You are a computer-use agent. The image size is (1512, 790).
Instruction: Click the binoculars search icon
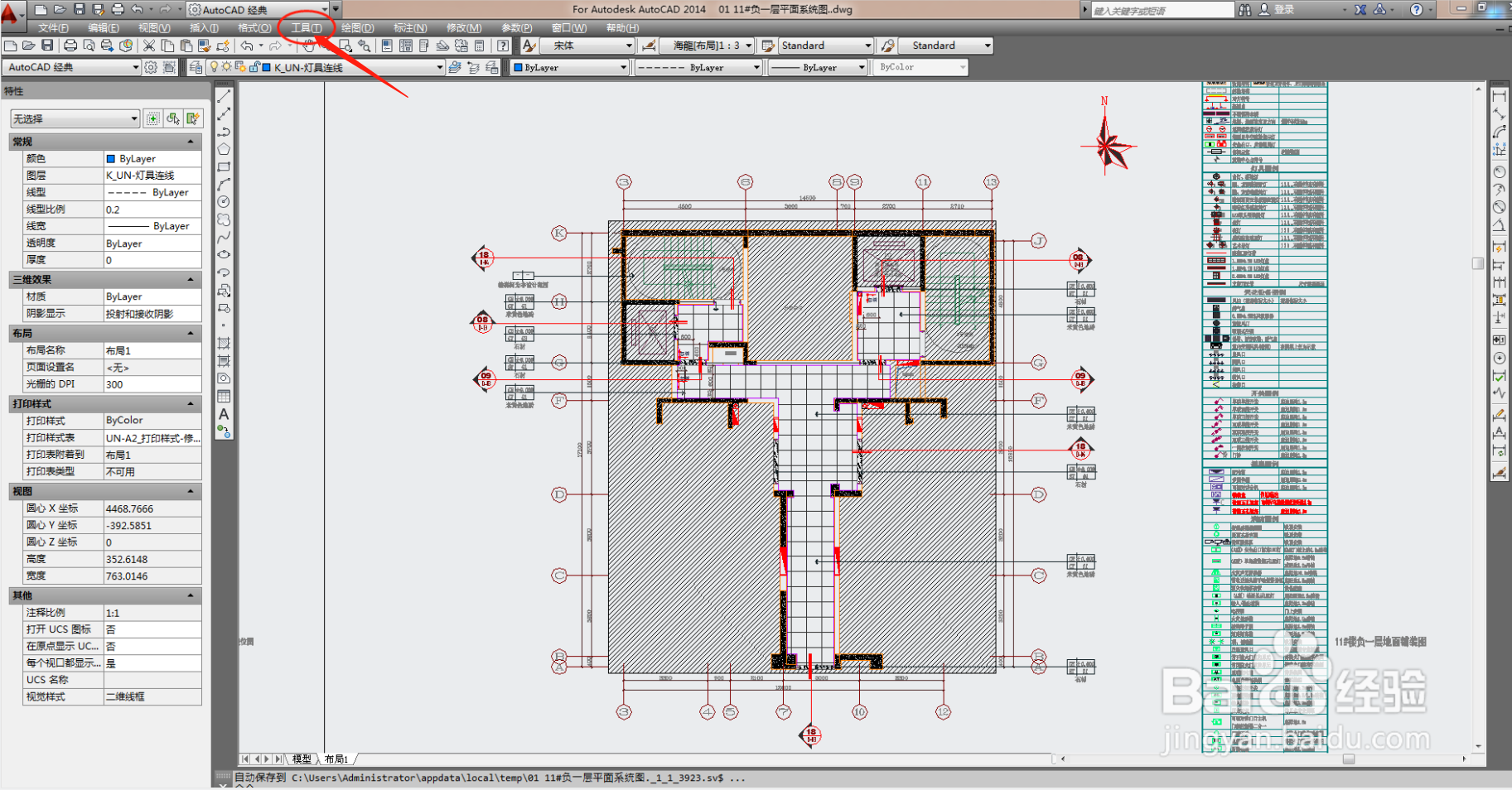point(1244,9)
